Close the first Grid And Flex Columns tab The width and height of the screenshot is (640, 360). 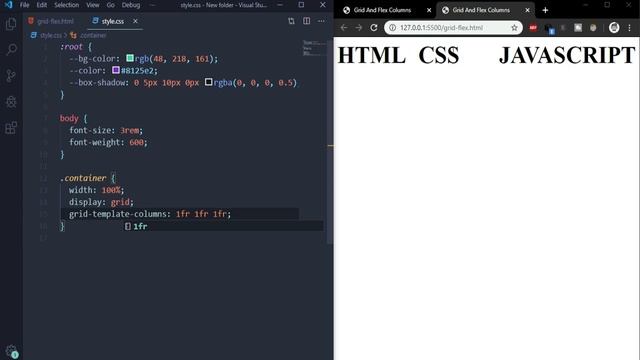(x=429, y=10)
